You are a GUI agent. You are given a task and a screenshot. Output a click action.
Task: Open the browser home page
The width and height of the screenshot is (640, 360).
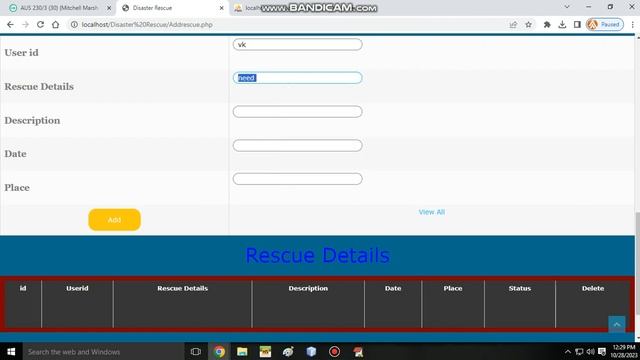pos(56,24)
